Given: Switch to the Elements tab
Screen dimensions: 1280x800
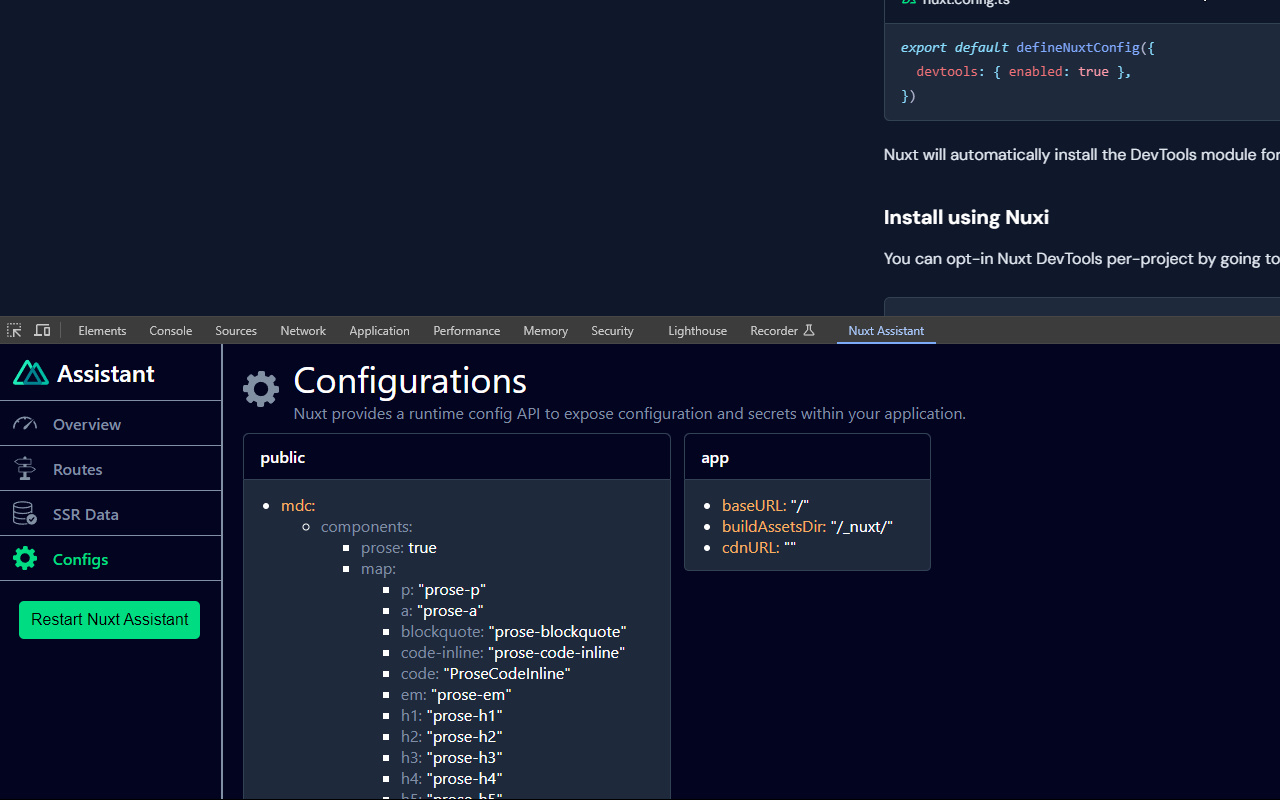Looking at the screenshot, I should [102, 330].
